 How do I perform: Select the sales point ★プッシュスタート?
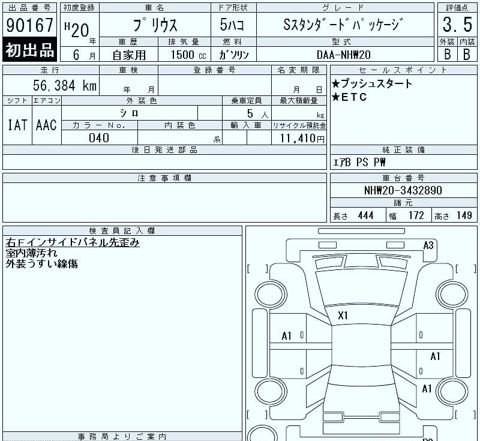coord(372,84)
